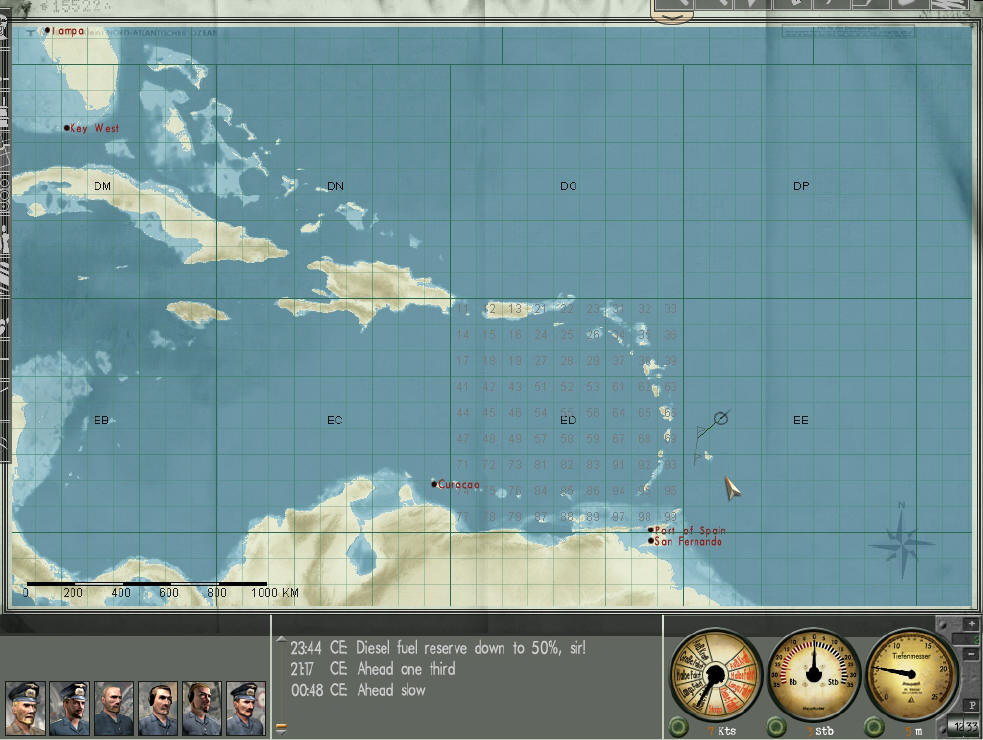Click the EE grid square label
The height and width of the screenshot is (740, 983).
tap(801, 420)
